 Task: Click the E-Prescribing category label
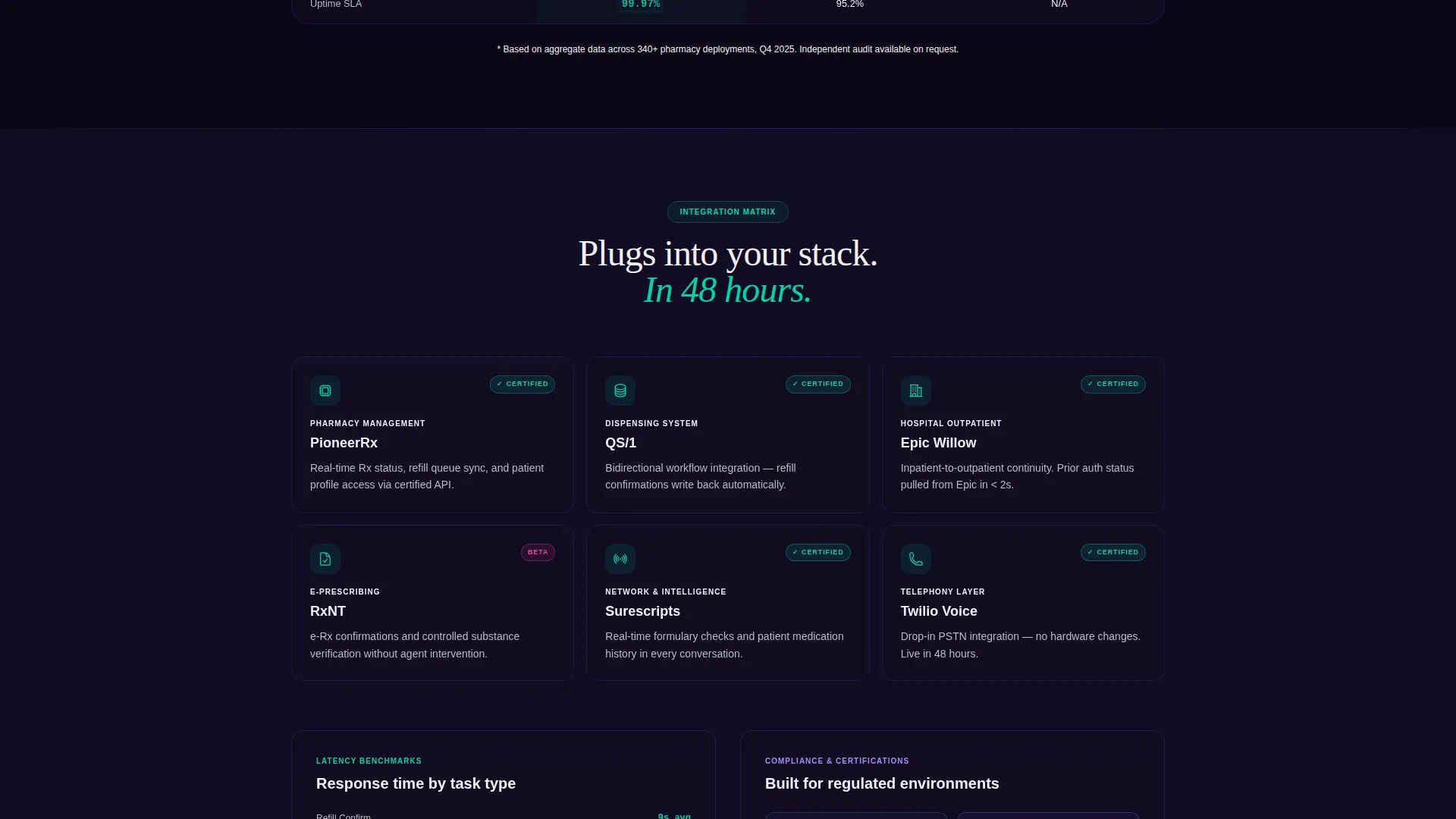click(345, 591)
